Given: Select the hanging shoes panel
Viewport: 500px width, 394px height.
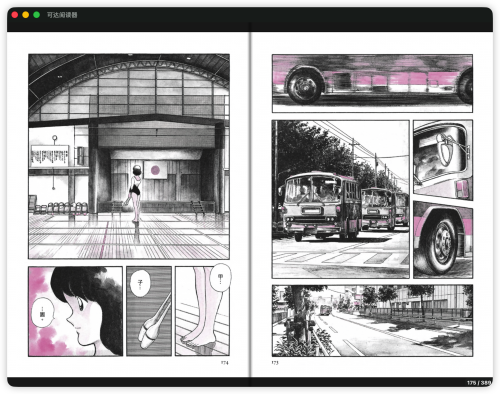Looking at the screenshot, I should click(149, 311).
